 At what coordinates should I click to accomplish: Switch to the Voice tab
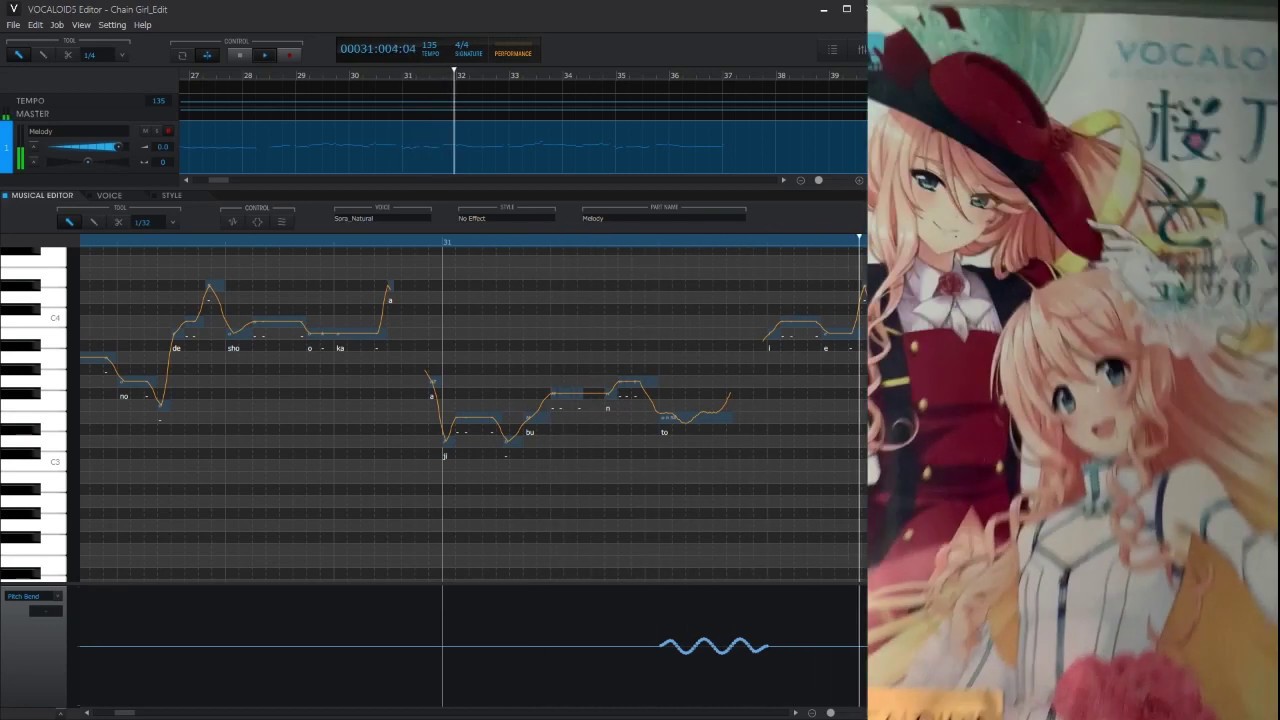tap(109, 195)
